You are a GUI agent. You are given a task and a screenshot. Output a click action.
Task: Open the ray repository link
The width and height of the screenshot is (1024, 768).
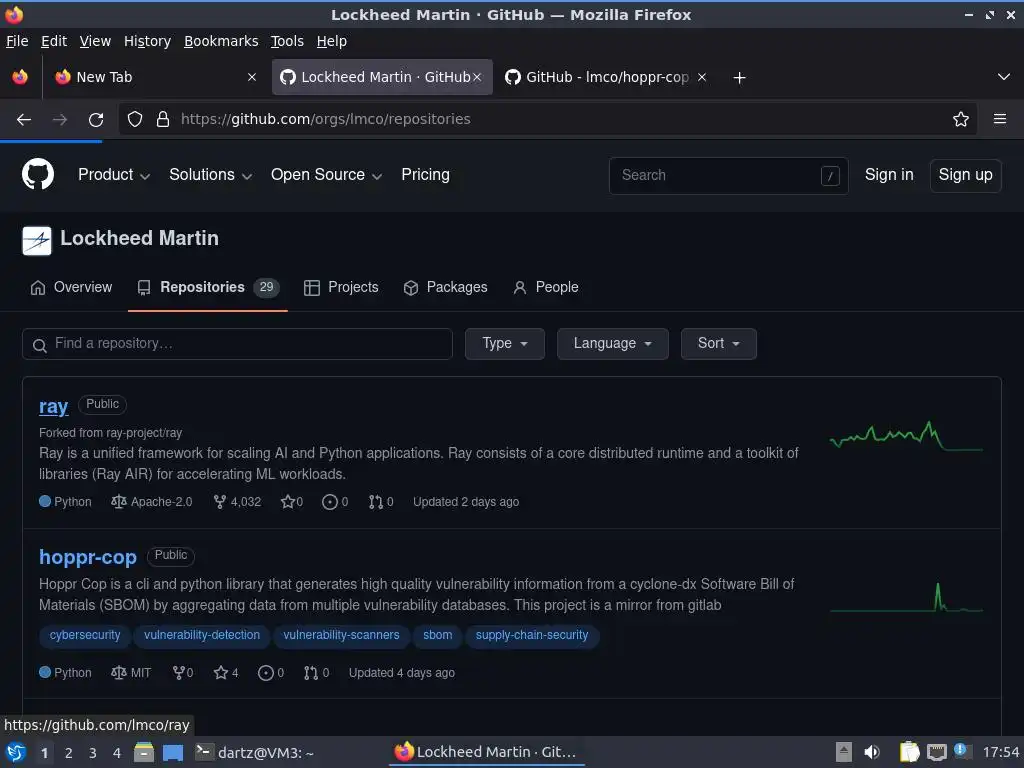[54, 406]
